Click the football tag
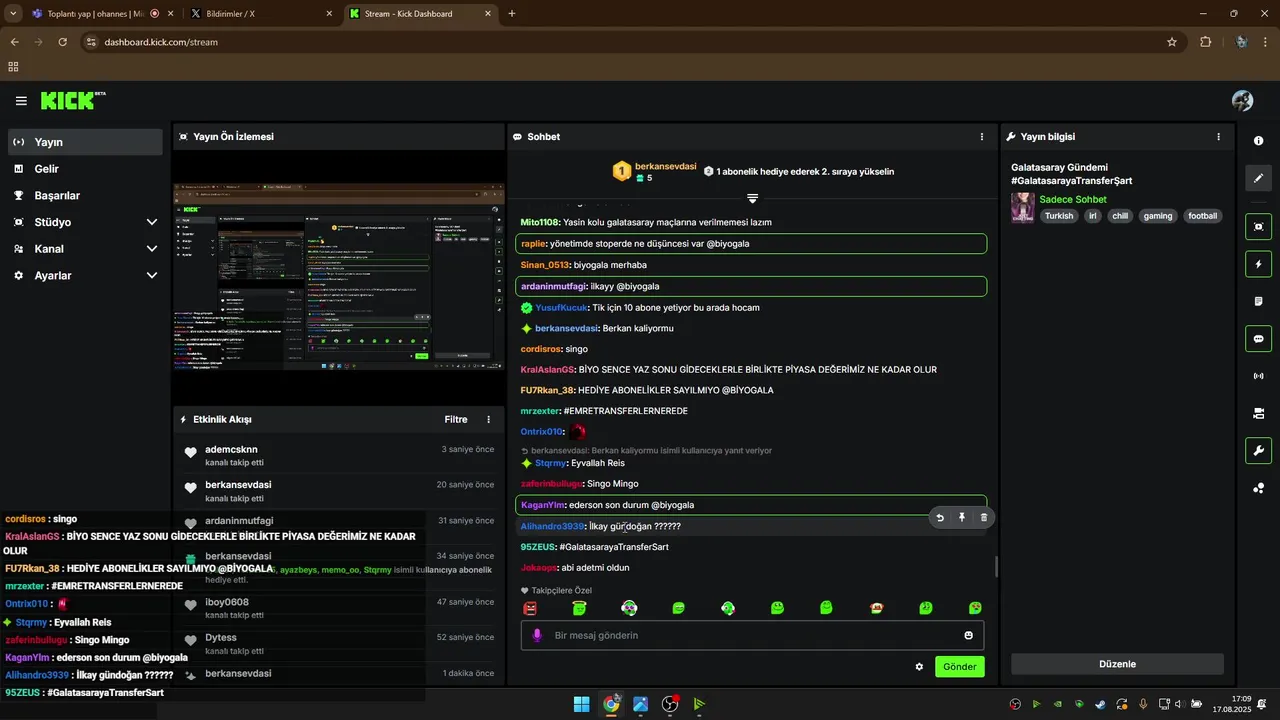The height and width of the screenshot is (720, 1280). tap(1203, 216)
